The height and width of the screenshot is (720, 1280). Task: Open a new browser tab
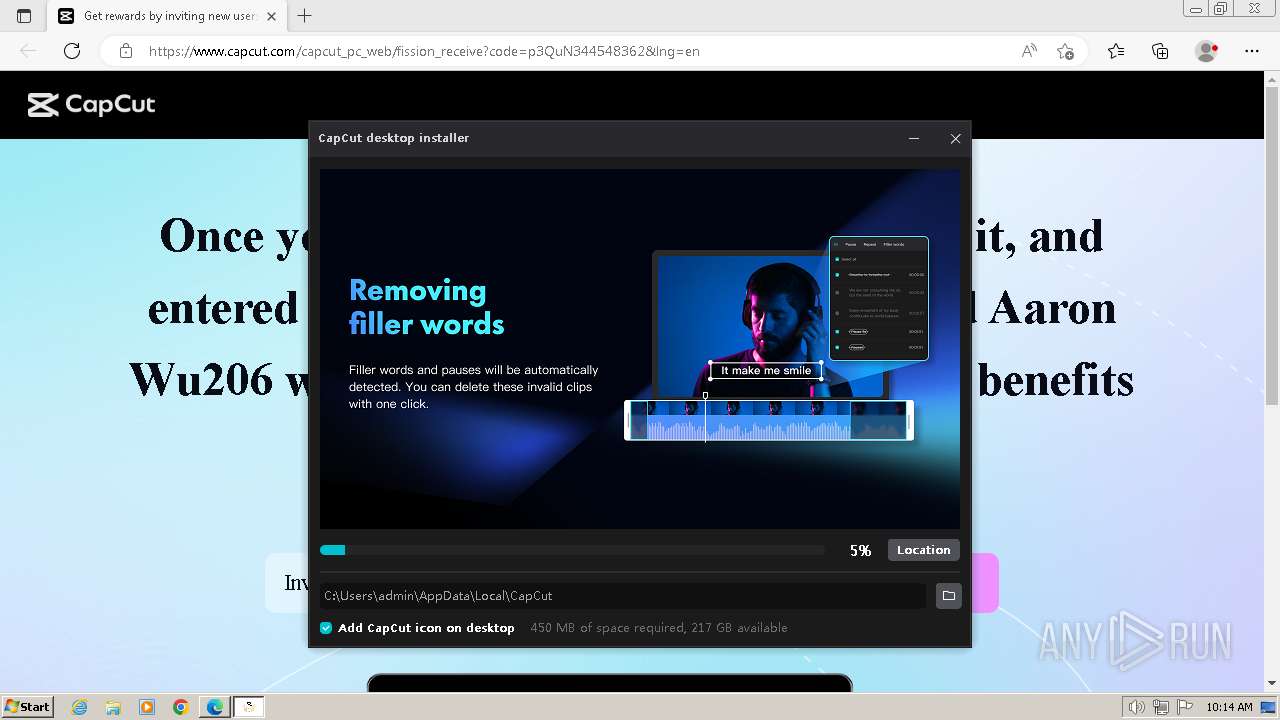pyautogui.click(x=305, y=16)
